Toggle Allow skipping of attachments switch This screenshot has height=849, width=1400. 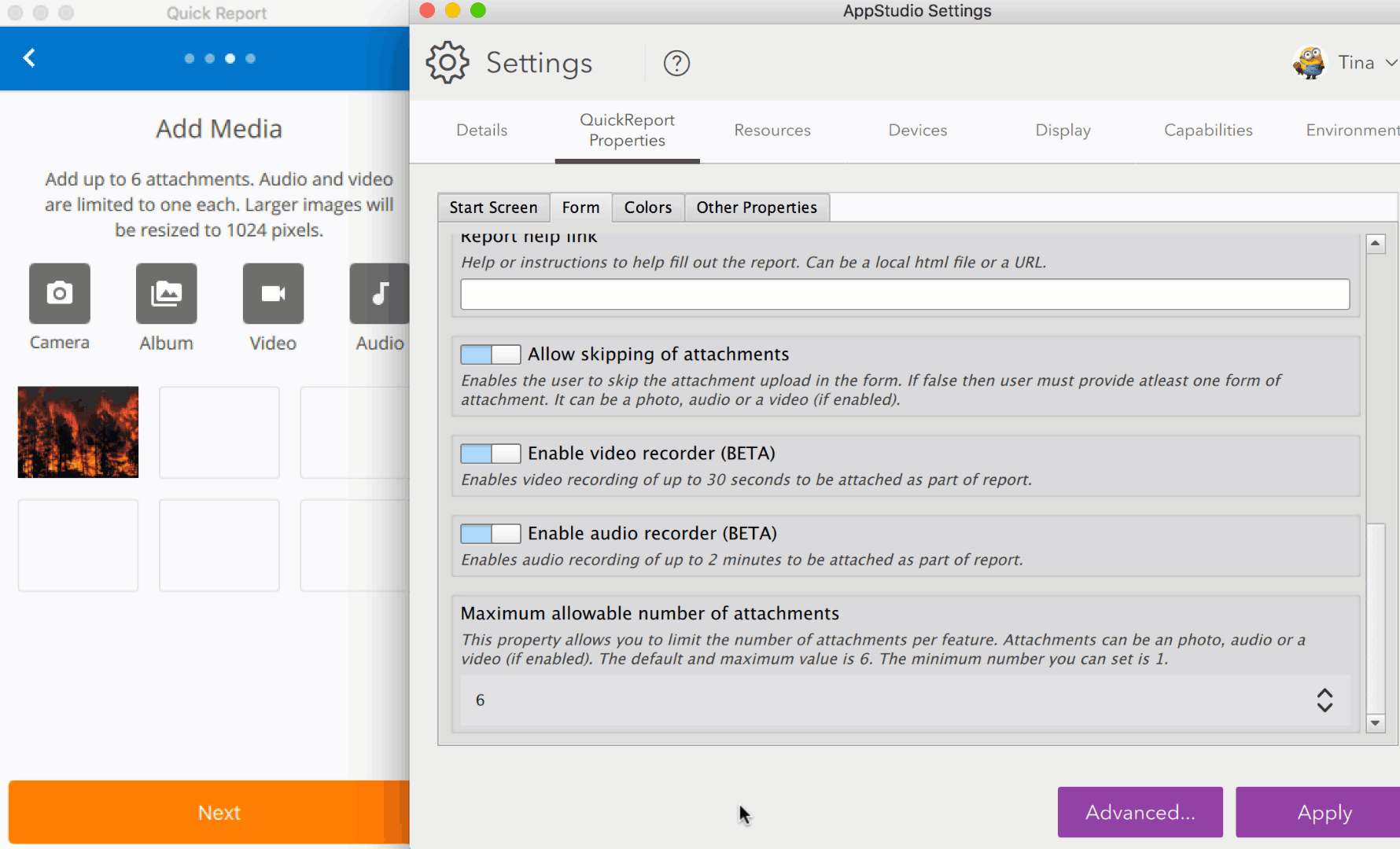pyautogui.click(x=490, y=355)
